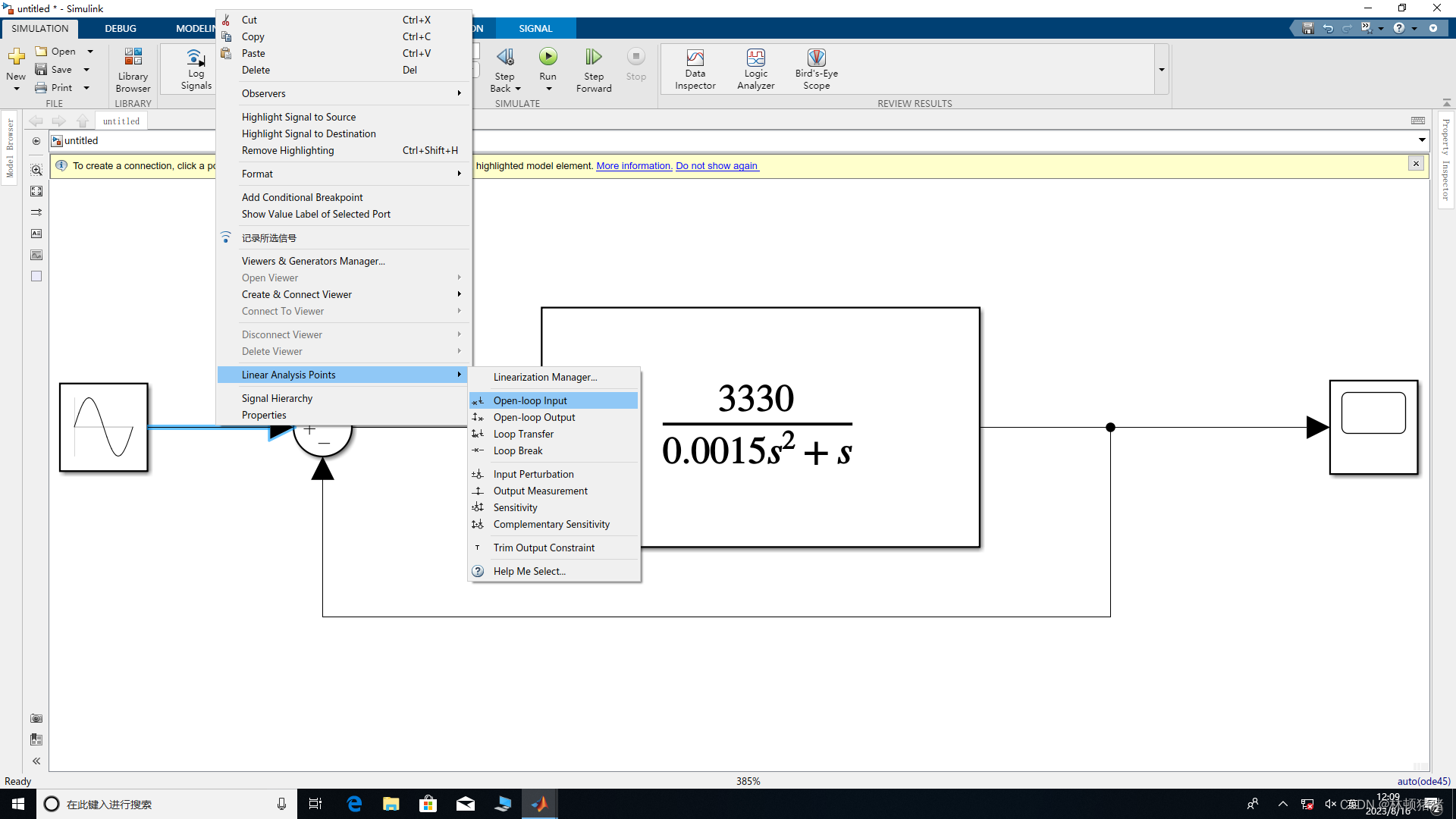Viewport: 1456px width, 819px height.
Task: Select Open-loop Output analysis point
Action: tap(534, 417)
